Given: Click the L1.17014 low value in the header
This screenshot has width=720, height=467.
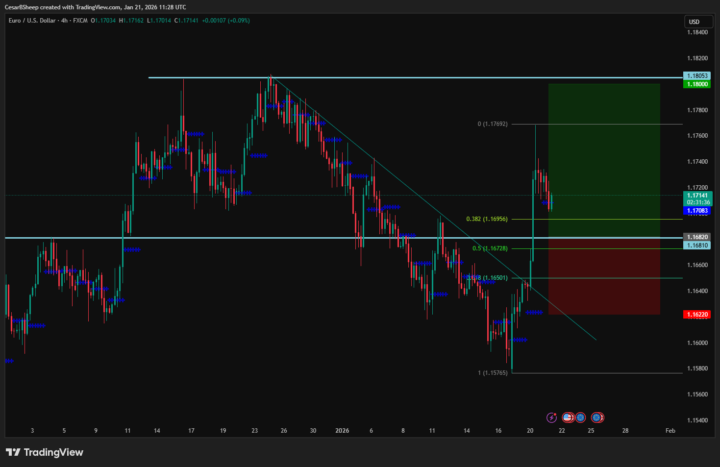Looking at the screenshot, I should pyautogui.click(x=159, y=20).
